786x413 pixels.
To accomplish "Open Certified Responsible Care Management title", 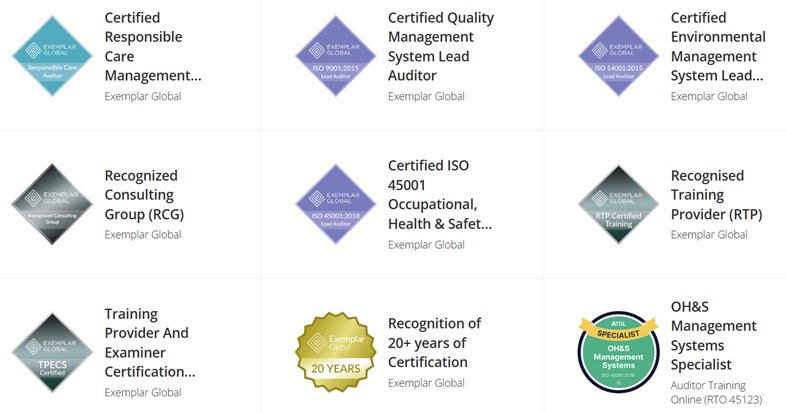I will point(153,47).
